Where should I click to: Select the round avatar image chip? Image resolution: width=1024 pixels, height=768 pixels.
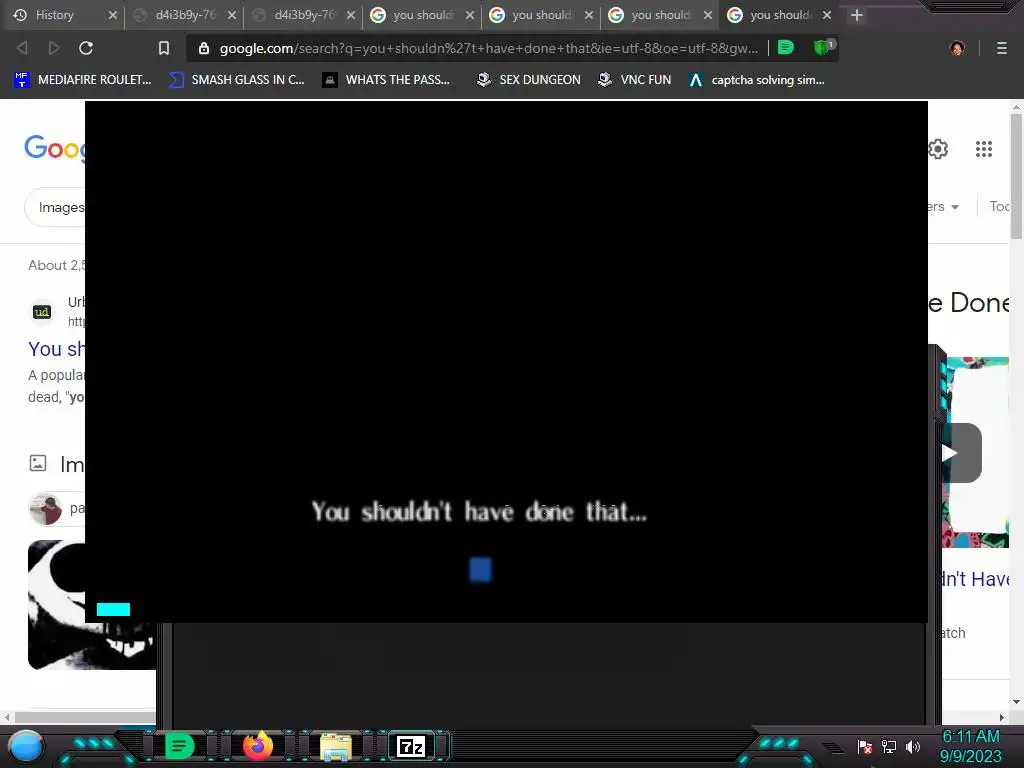[x=46, y=509]
